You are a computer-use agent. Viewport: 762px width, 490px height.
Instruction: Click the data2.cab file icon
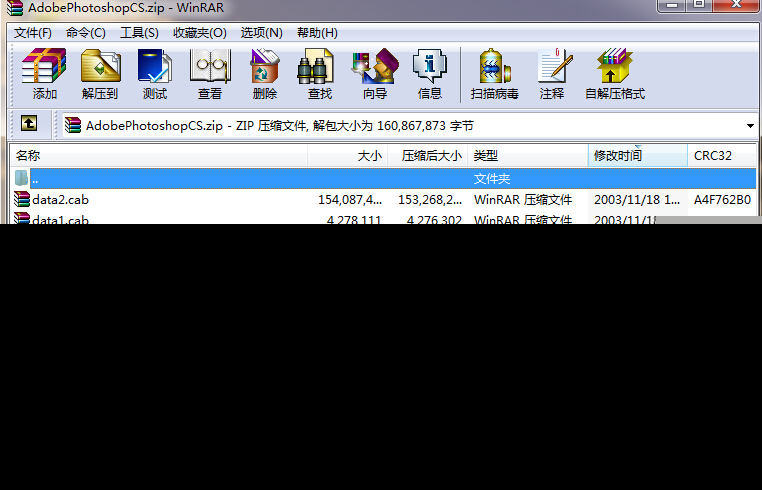click(x=22, y=199)
